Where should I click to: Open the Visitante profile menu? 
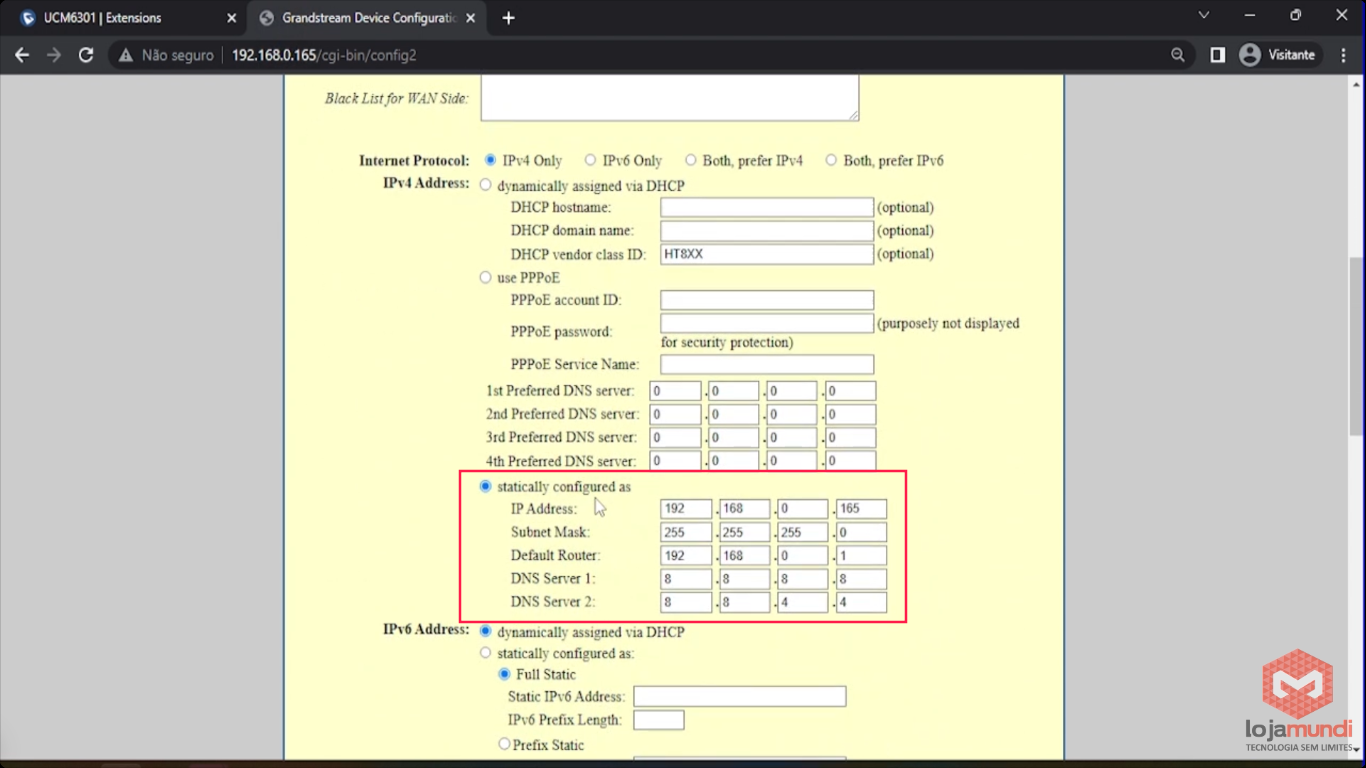1277,55
